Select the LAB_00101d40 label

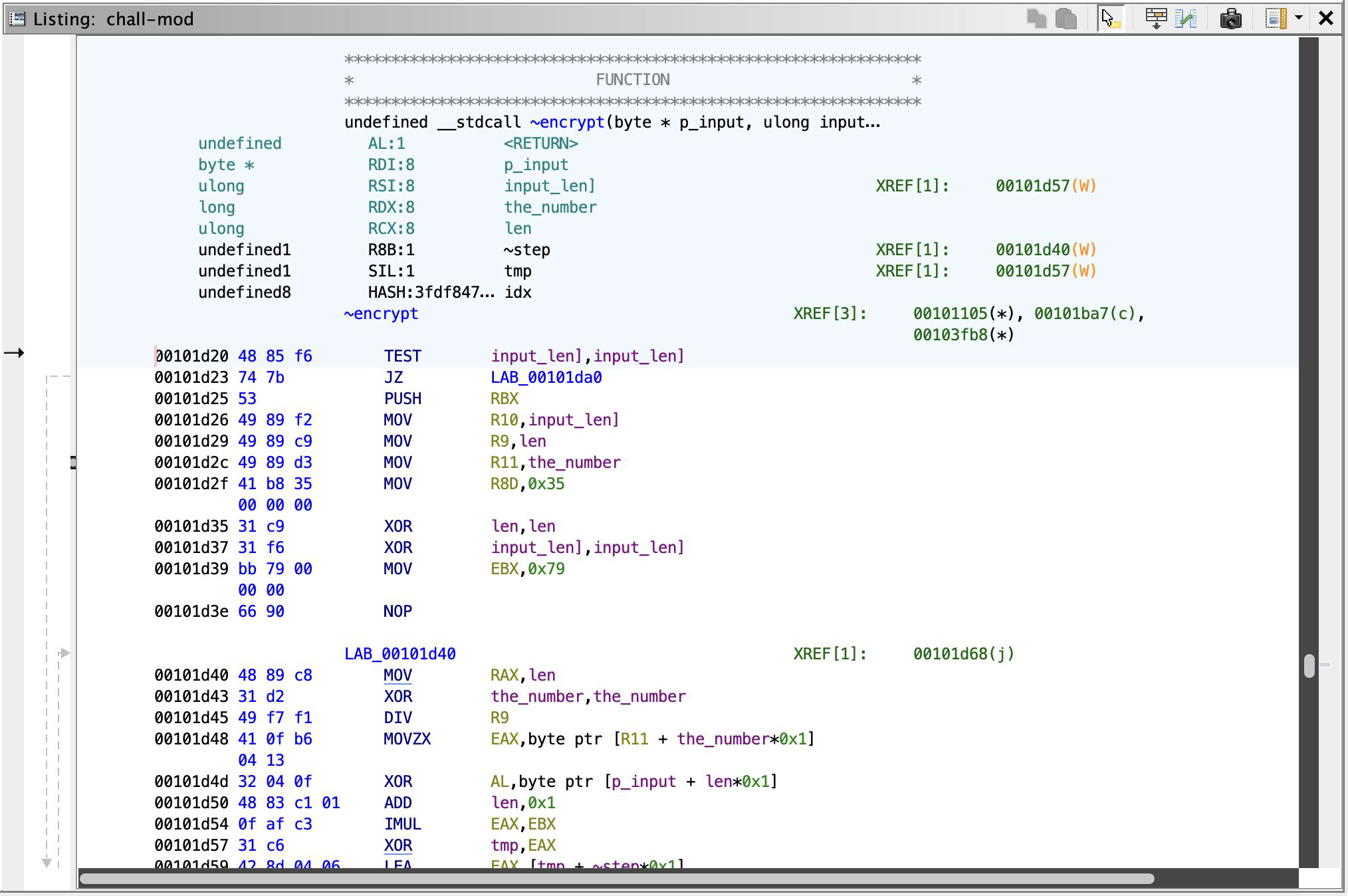399,654
